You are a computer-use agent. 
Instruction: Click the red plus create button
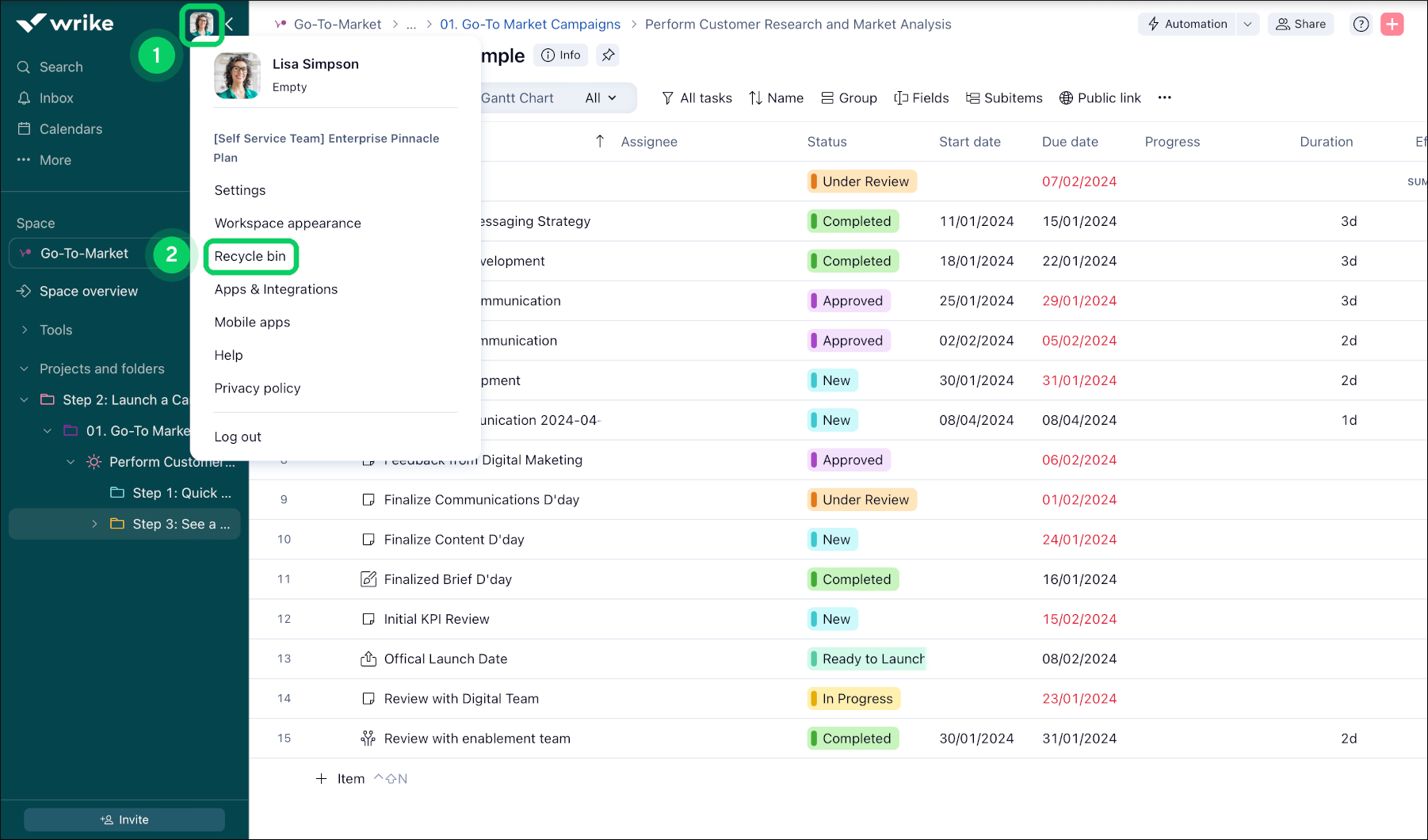click(x=1392, y=24)
